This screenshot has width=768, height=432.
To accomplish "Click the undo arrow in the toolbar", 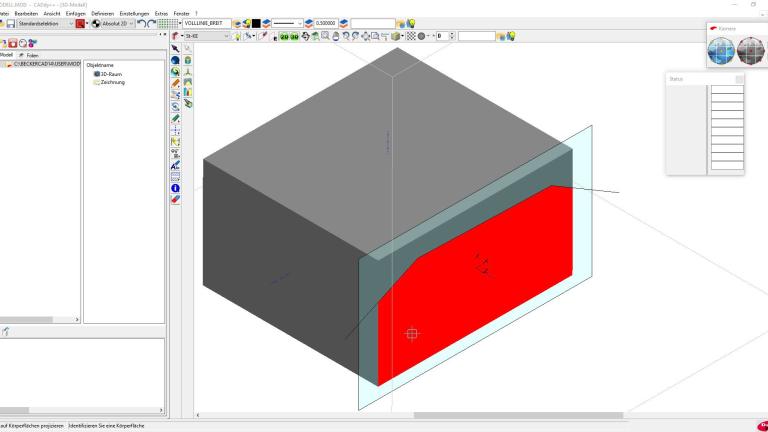I will click(141, 23).
